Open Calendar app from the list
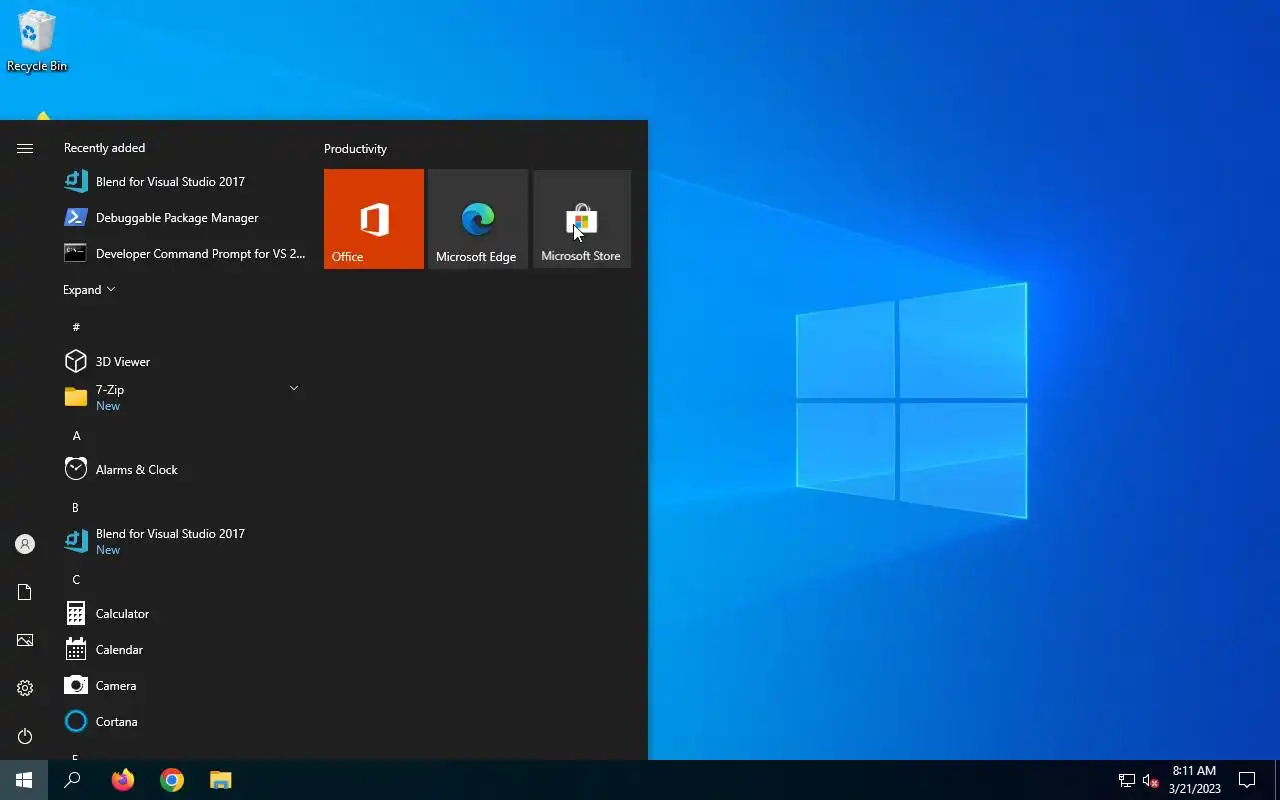 [x=184, y=649]
